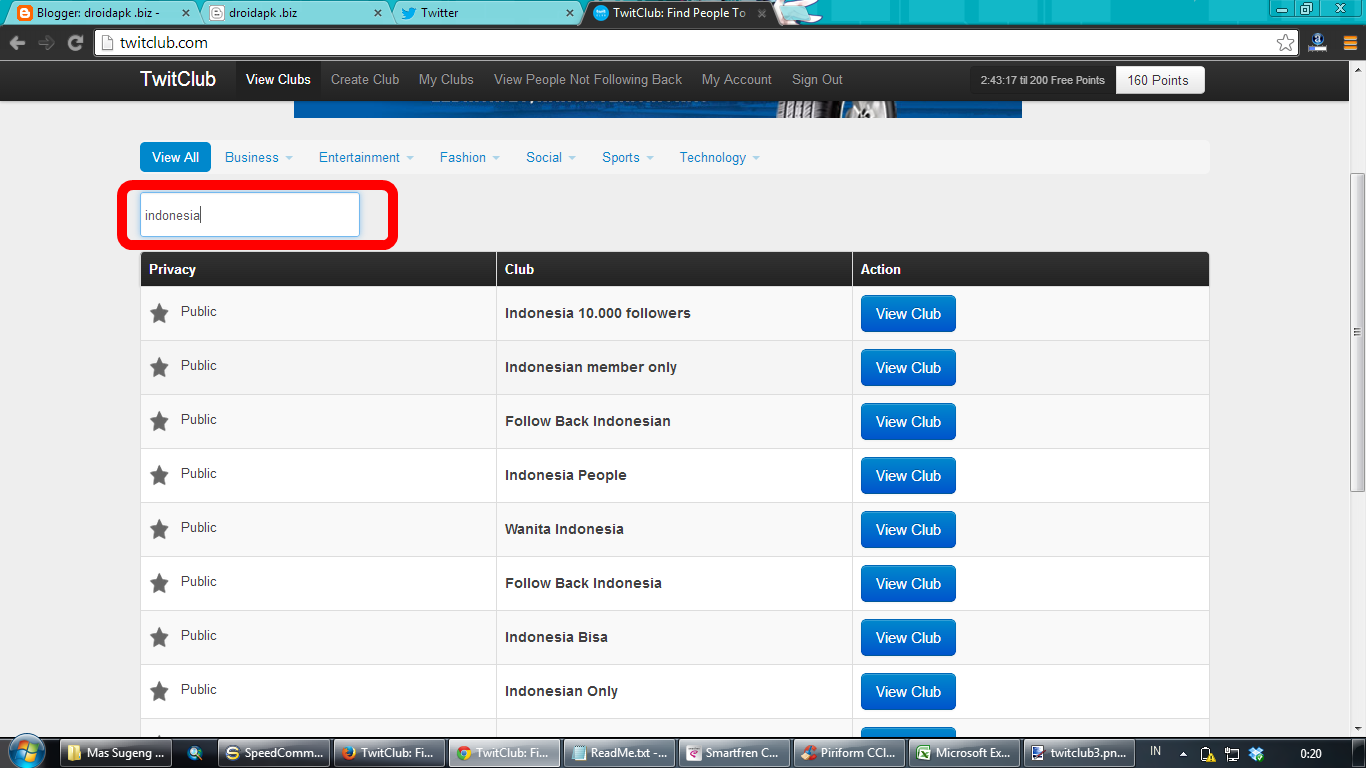View Club for Follow Back Indonesian
Image resolution: width=1366 pixels, height=768 pixels.
click(908, 422)
